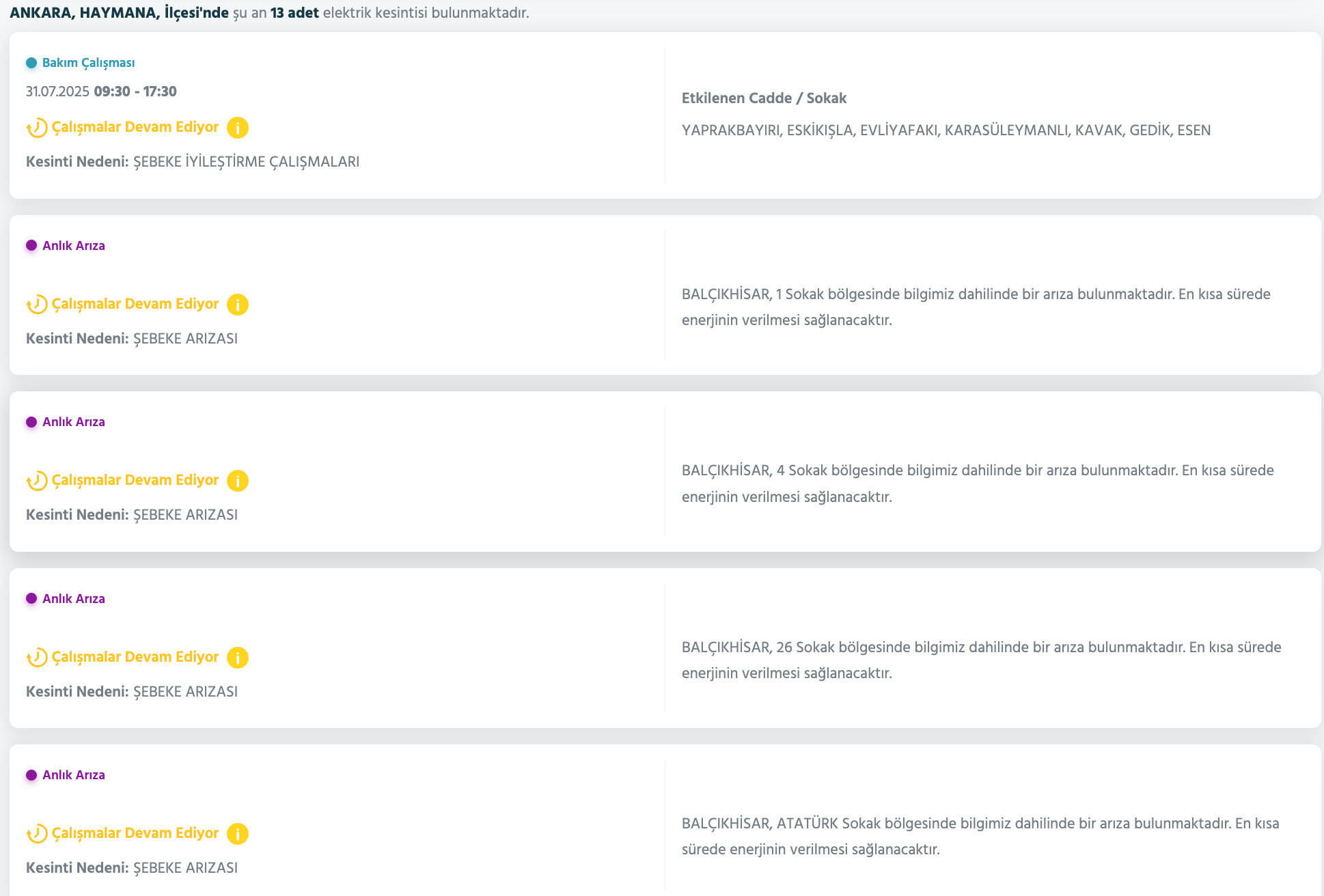
Task: Click Çalışmalar Devam Ediyor on ATATÜRK Sokak card
Action: point(135,833)
